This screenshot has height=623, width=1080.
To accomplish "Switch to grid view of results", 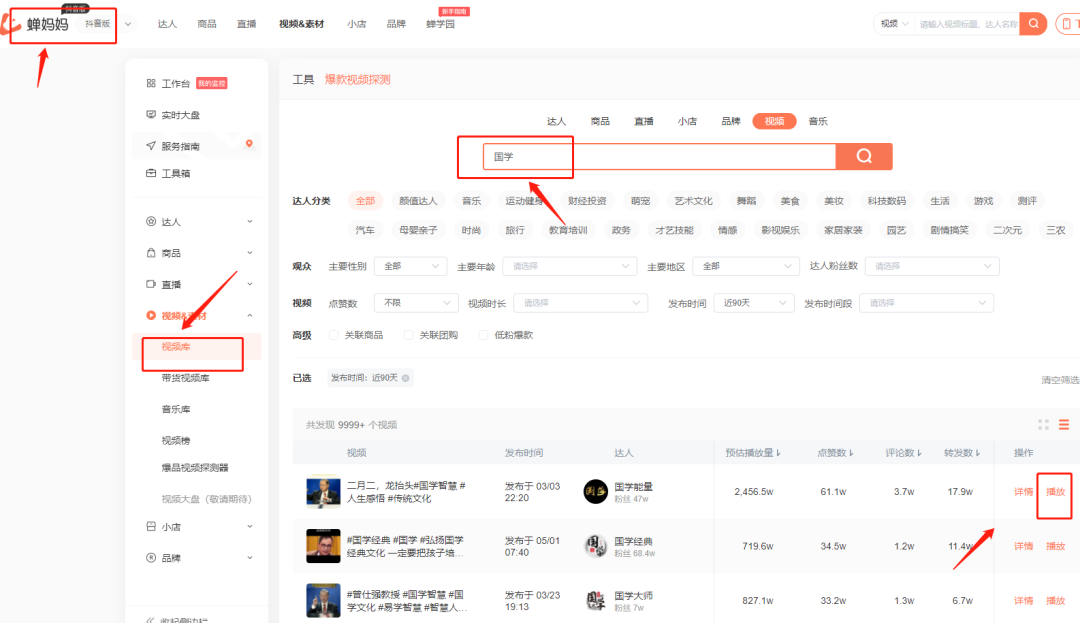I will coord(1043,425).
